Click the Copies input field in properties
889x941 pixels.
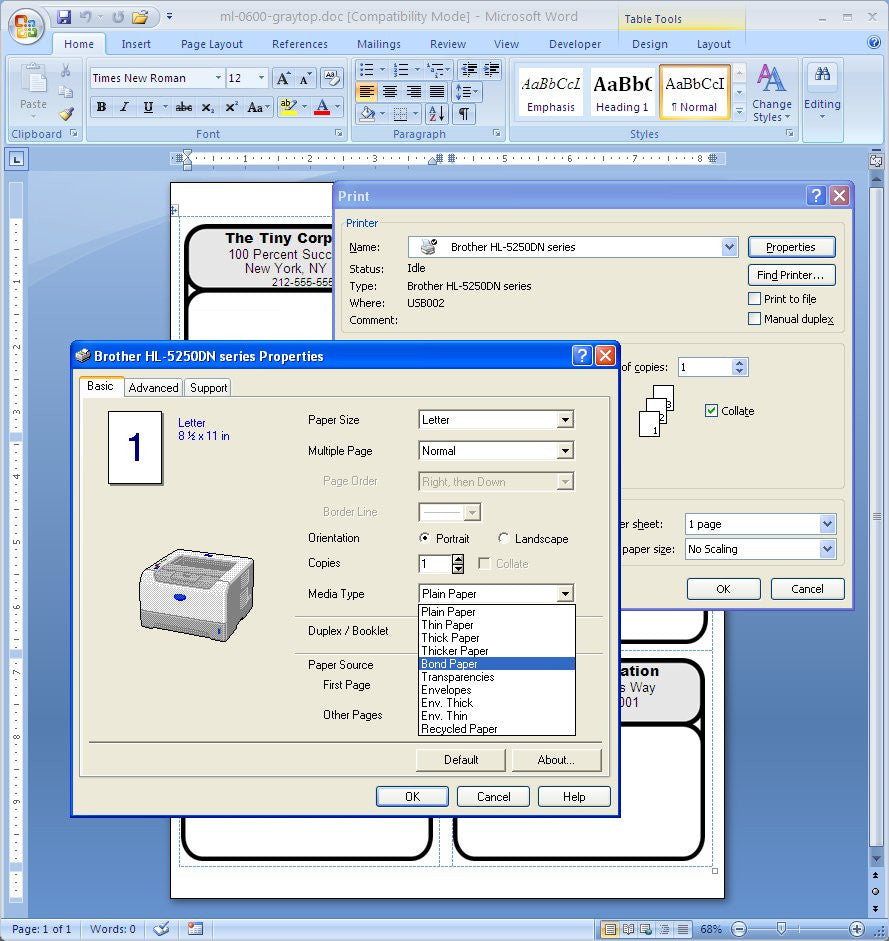[x=435, y=564]
